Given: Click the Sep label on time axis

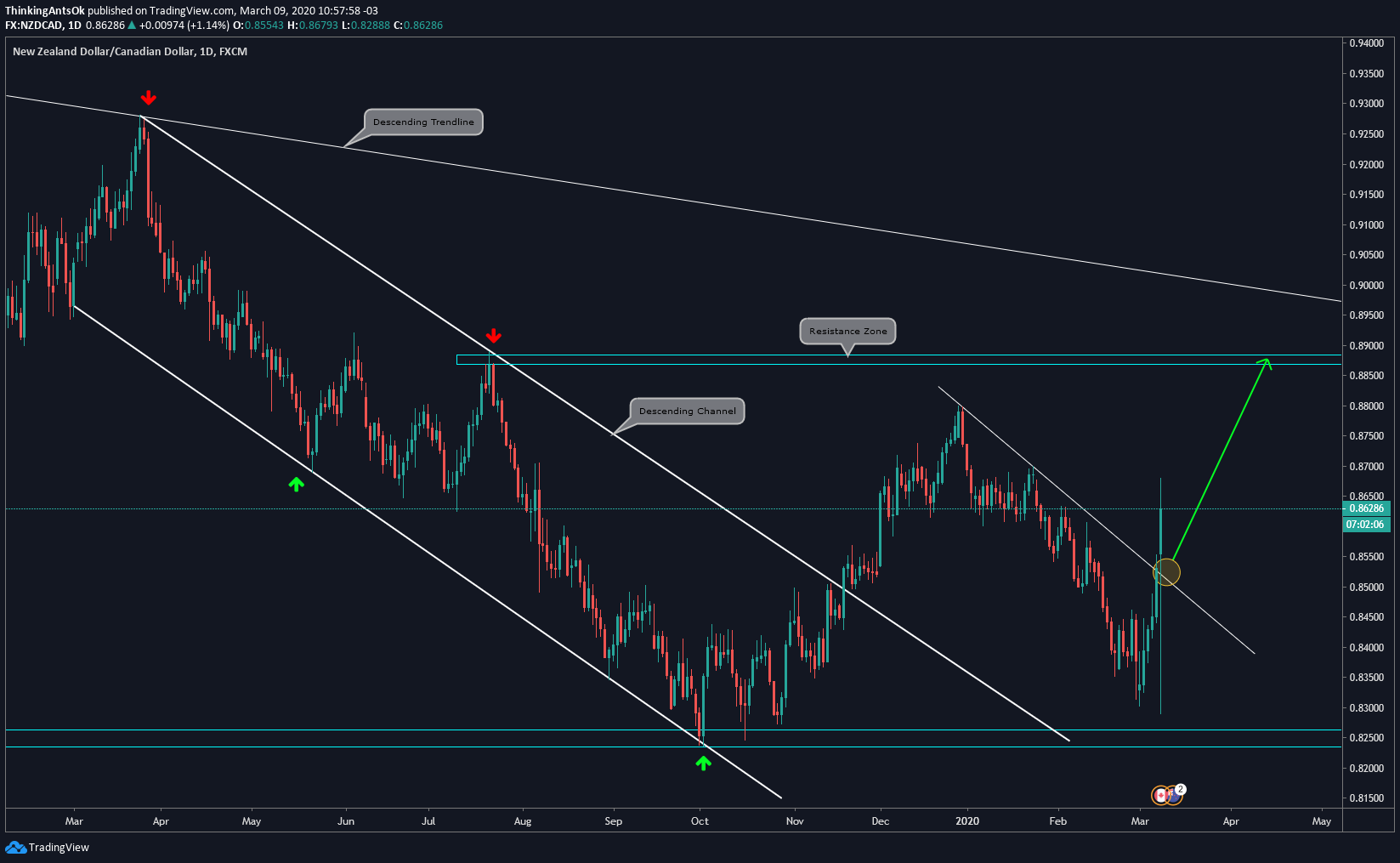Looking at the screenshot, I should pyautogui.click(x=613, y=821).
